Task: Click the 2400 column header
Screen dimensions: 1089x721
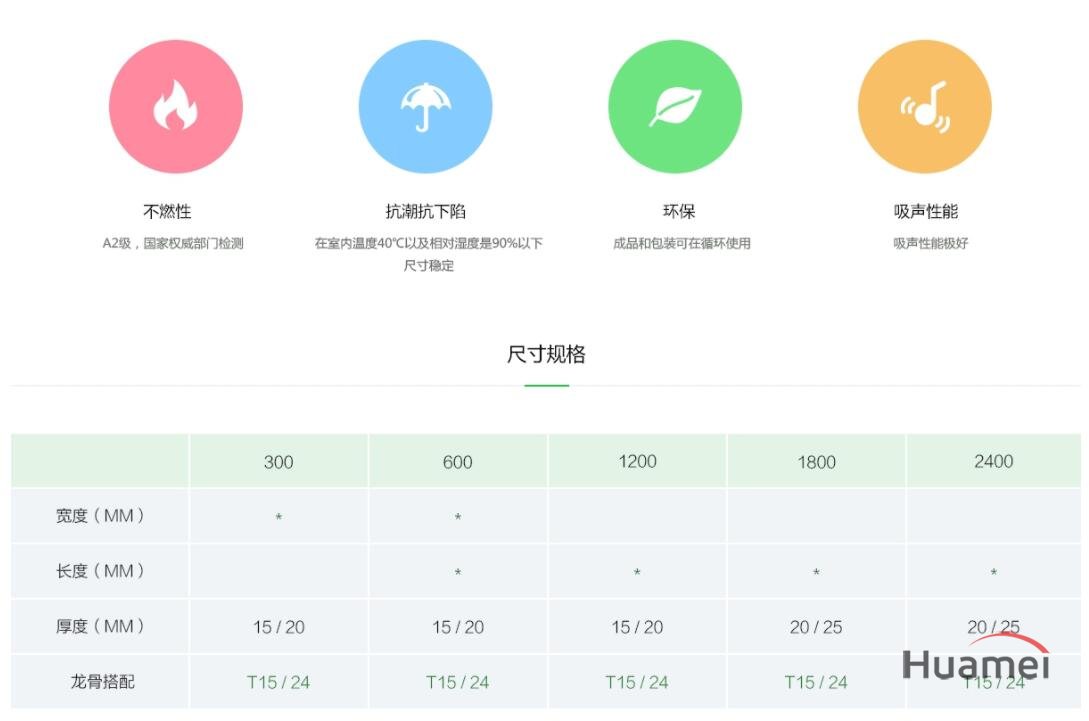Action: tap(994, 461)
